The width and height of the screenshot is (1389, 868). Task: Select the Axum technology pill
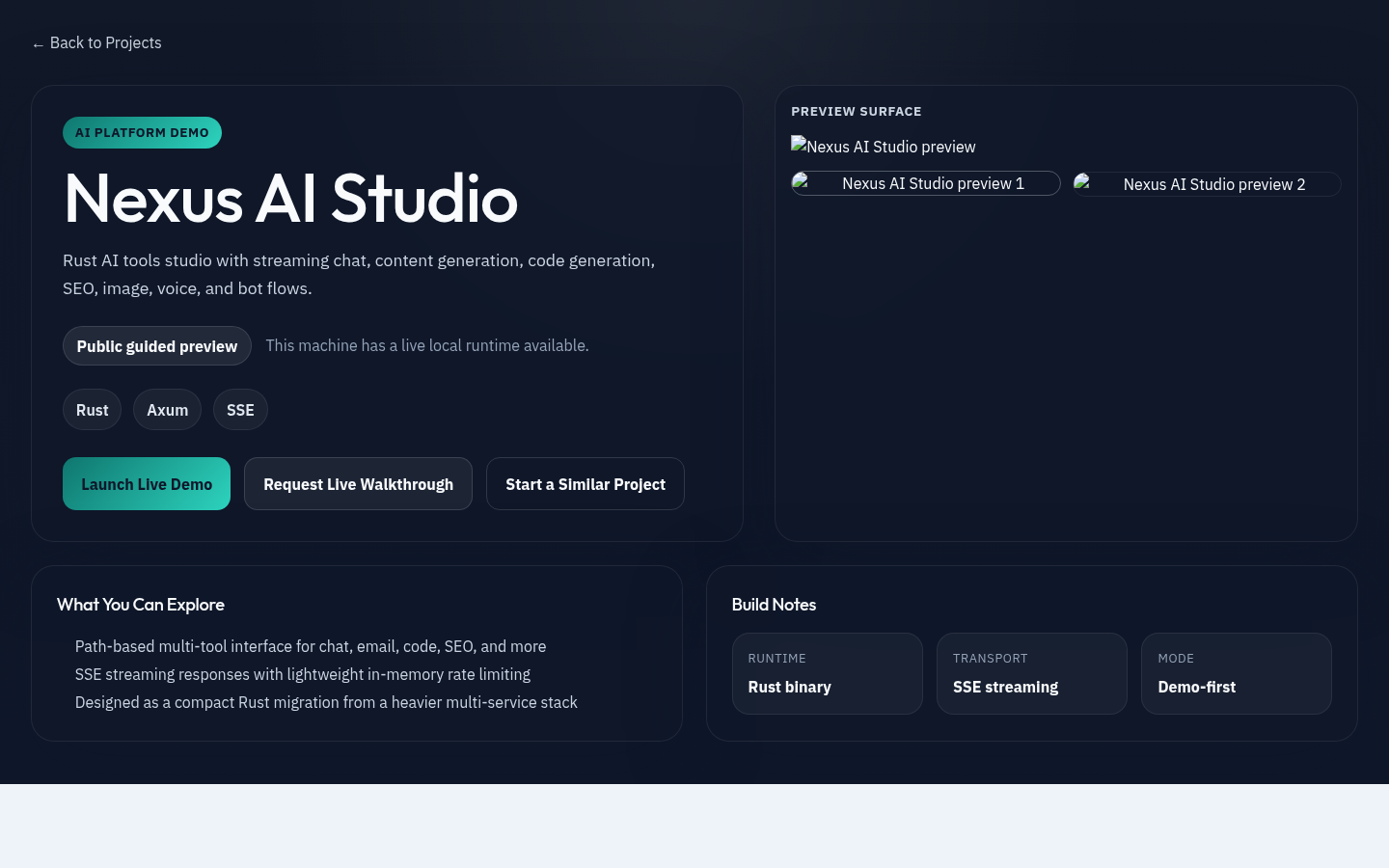click(167, 409)
